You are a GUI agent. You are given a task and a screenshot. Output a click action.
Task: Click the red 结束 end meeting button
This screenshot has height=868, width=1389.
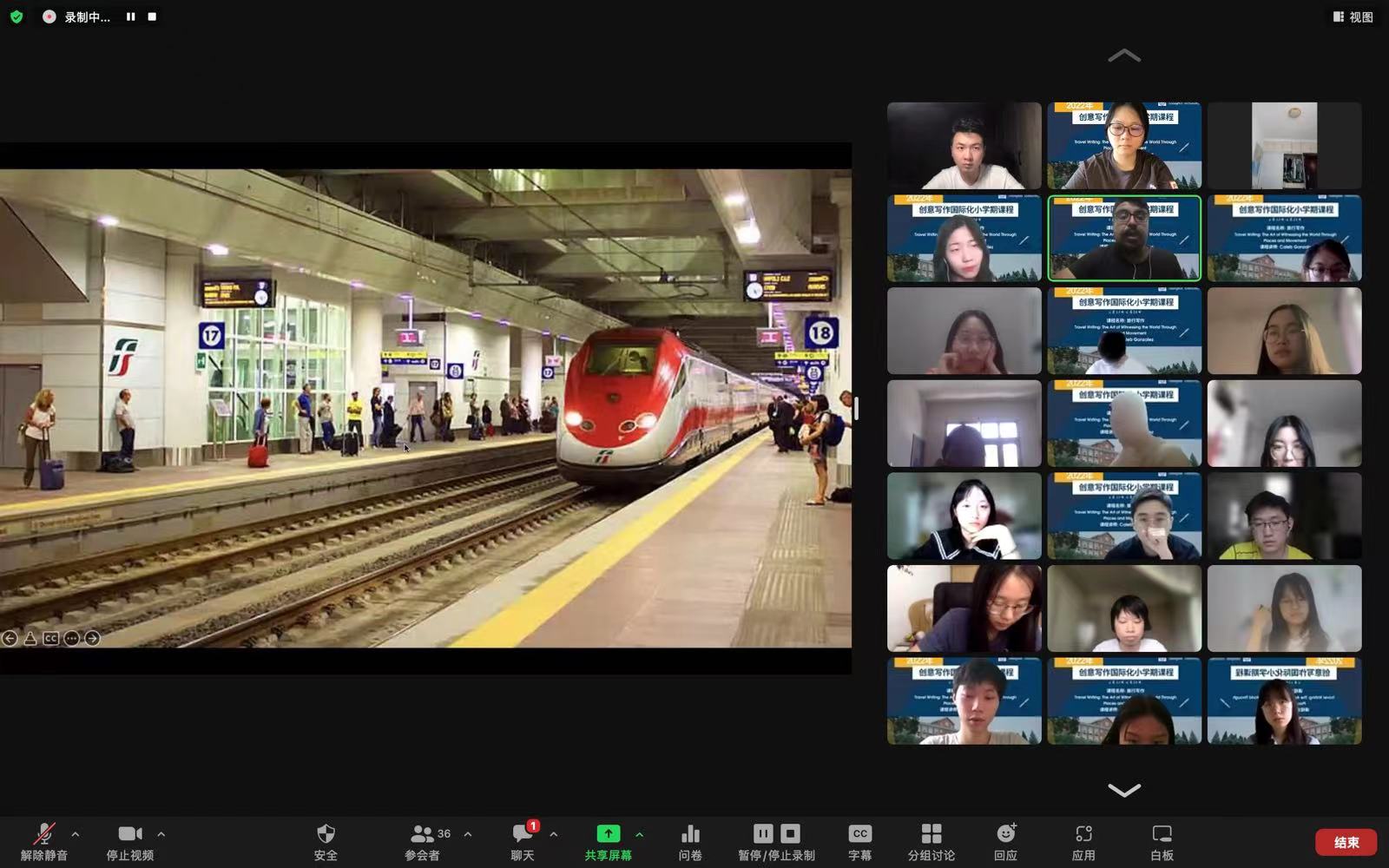tap(1346, 842)
